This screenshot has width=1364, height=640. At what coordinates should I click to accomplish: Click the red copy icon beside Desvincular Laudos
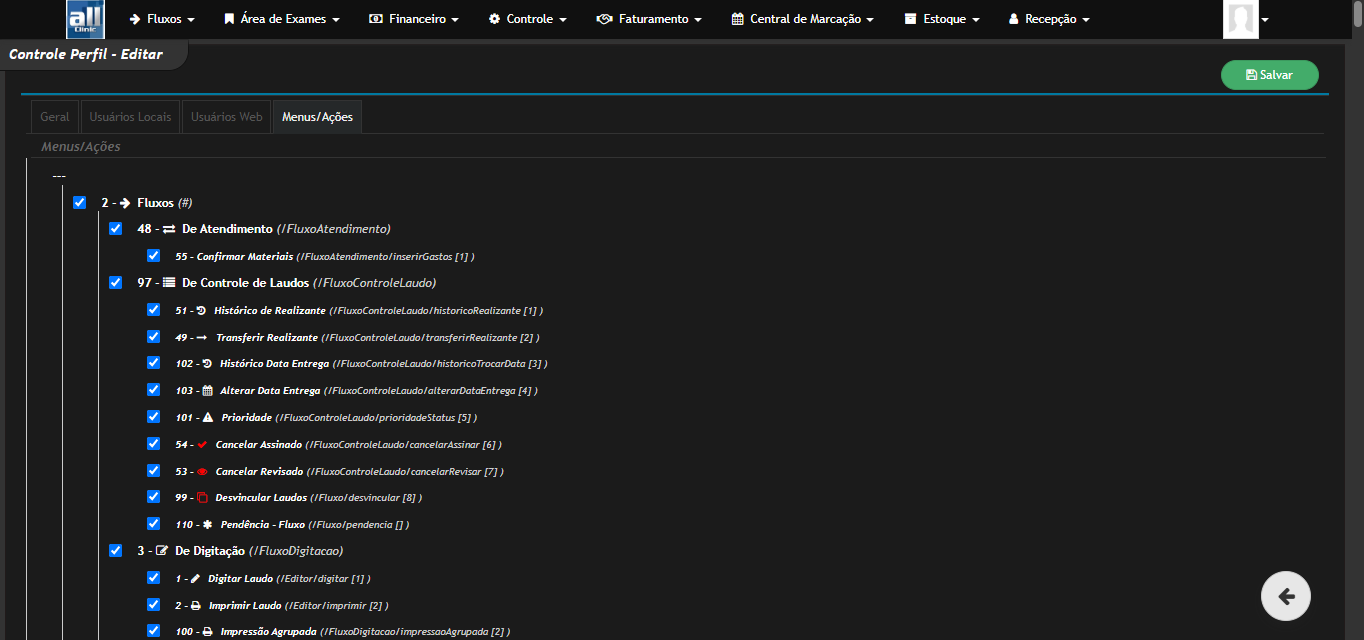click(202, 498)
